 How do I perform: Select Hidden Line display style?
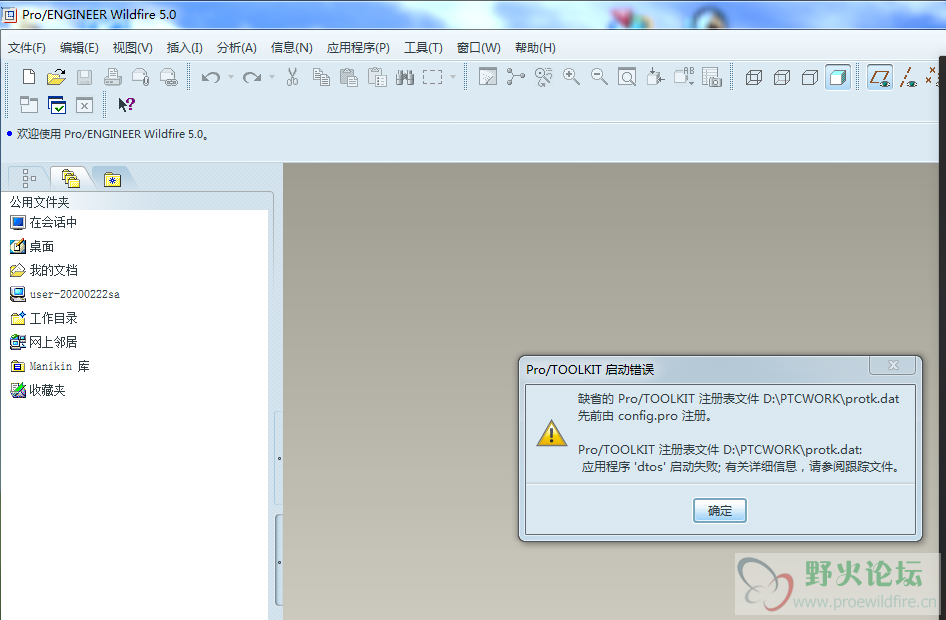point(782,77)
